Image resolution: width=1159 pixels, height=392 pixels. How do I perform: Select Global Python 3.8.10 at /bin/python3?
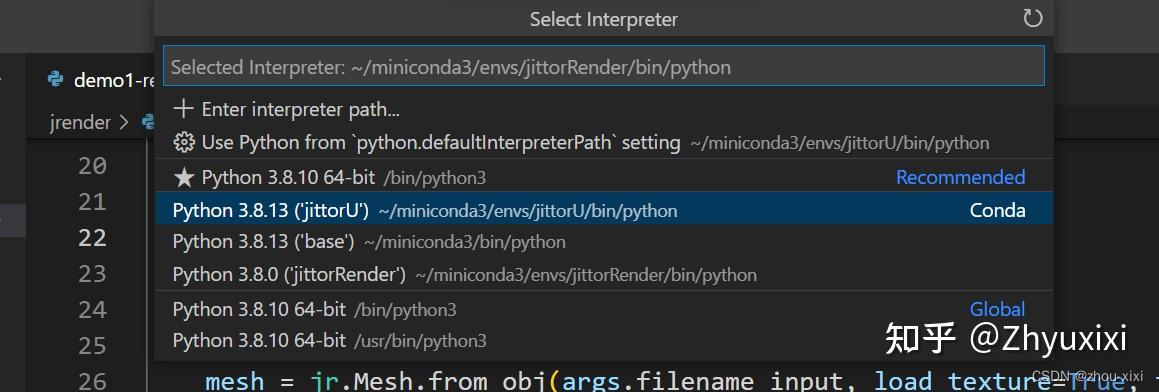[604, 309]
